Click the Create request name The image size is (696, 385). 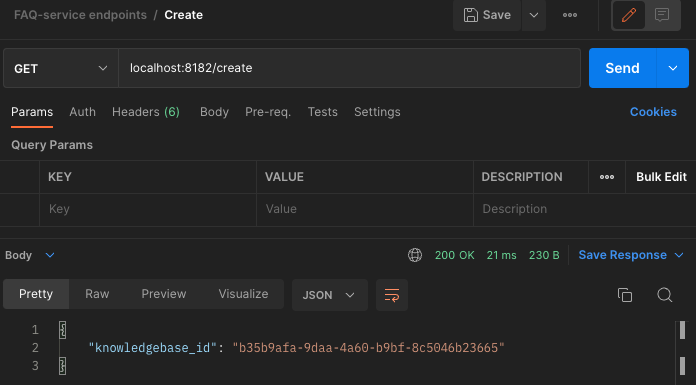(x=184, y=15)
